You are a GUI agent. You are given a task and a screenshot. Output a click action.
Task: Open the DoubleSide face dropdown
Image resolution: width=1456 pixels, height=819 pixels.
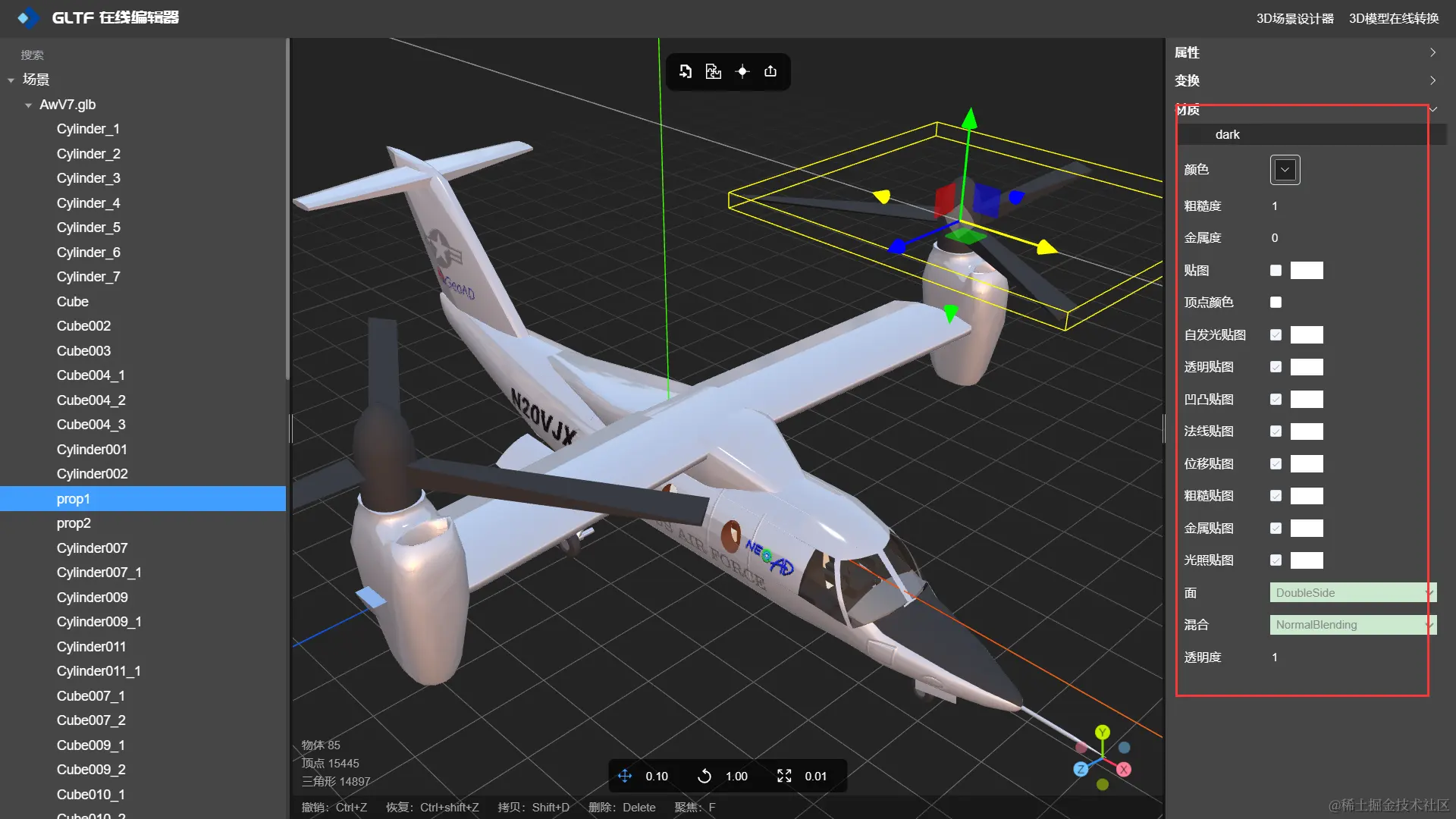click(1352, 593)
